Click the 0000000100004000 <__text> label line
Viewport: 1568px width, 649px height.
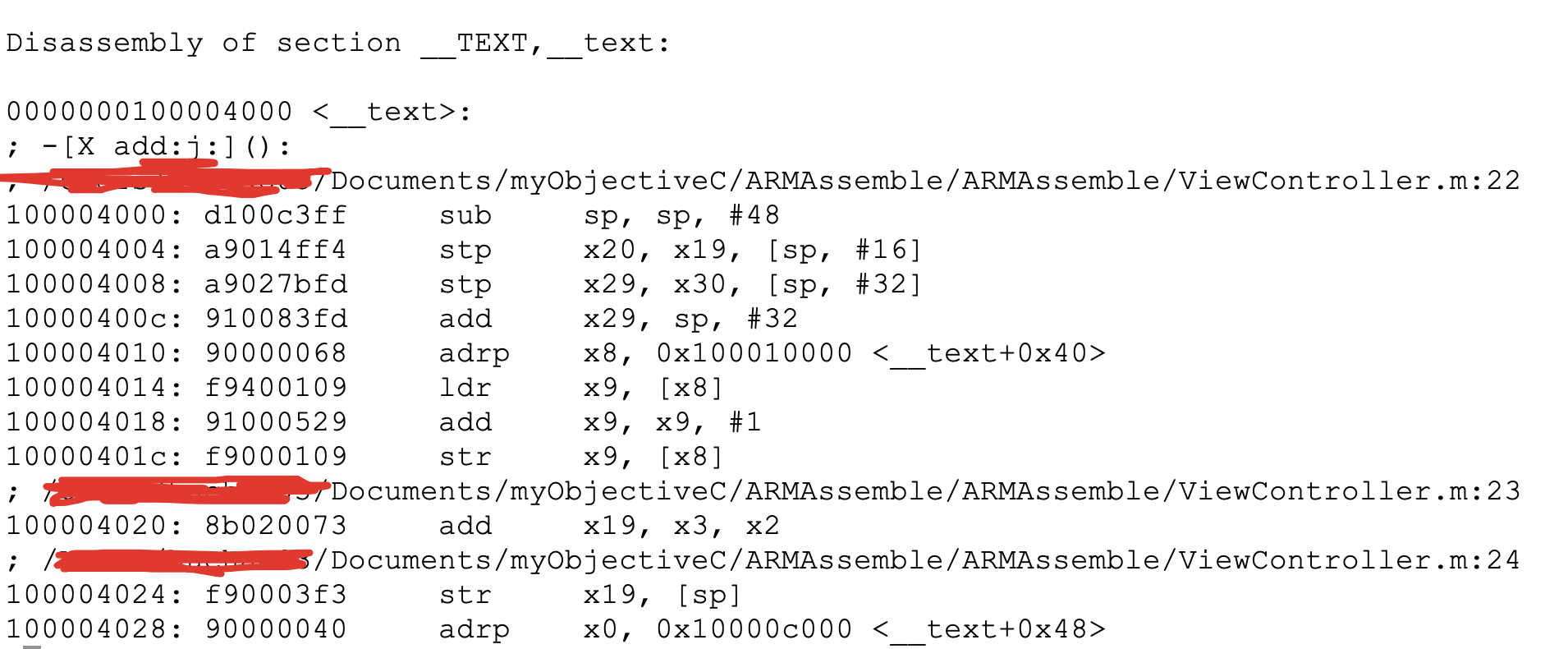pos(238,112)
